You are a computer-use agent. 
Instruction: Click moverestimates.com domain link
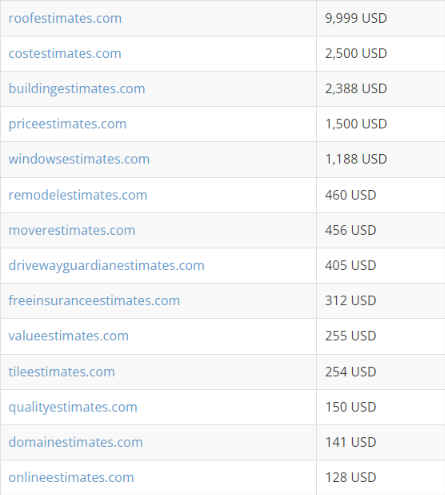(72, 230)
